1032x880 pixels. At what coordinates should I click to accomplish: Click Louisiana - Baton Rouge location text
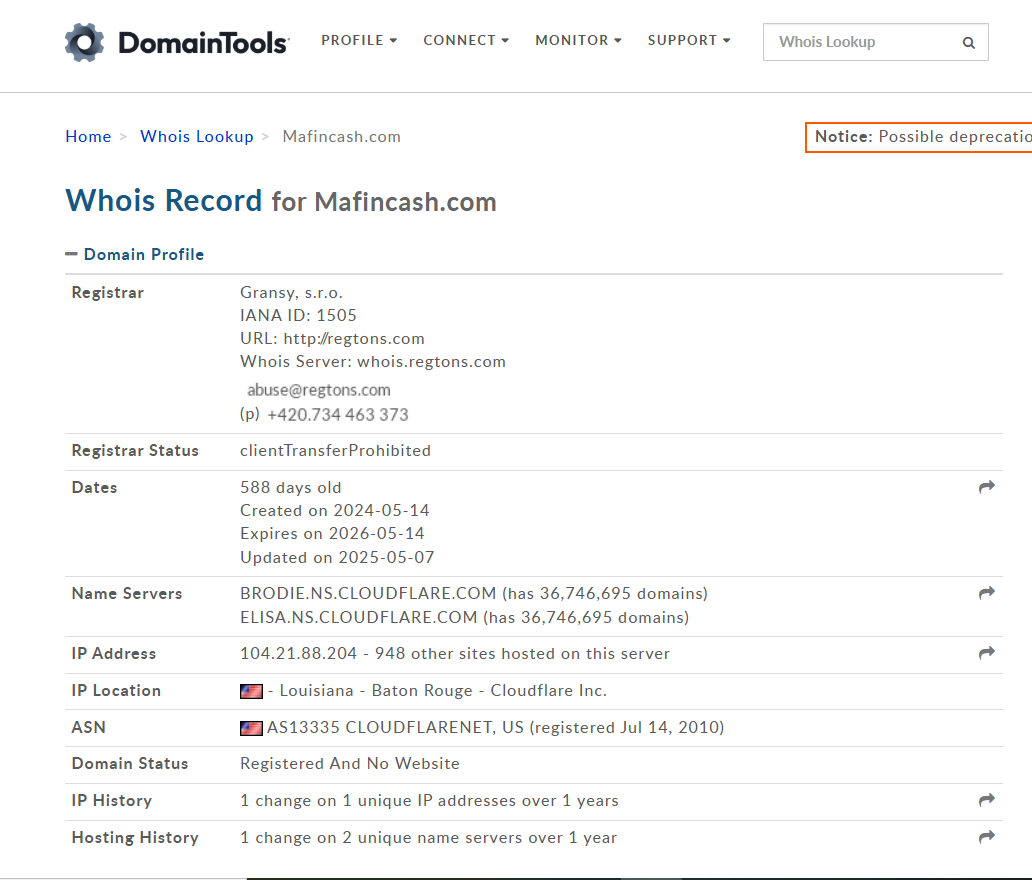(x=376, y=690)
